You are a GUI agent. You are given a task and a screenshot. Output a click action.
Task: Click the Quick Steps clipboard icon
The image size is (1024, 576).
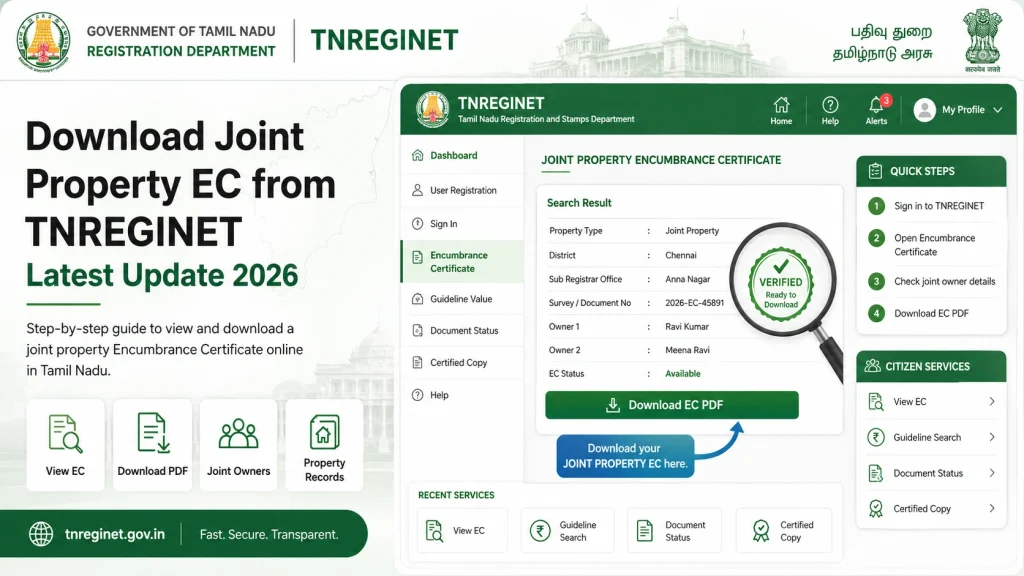[875, 171]
